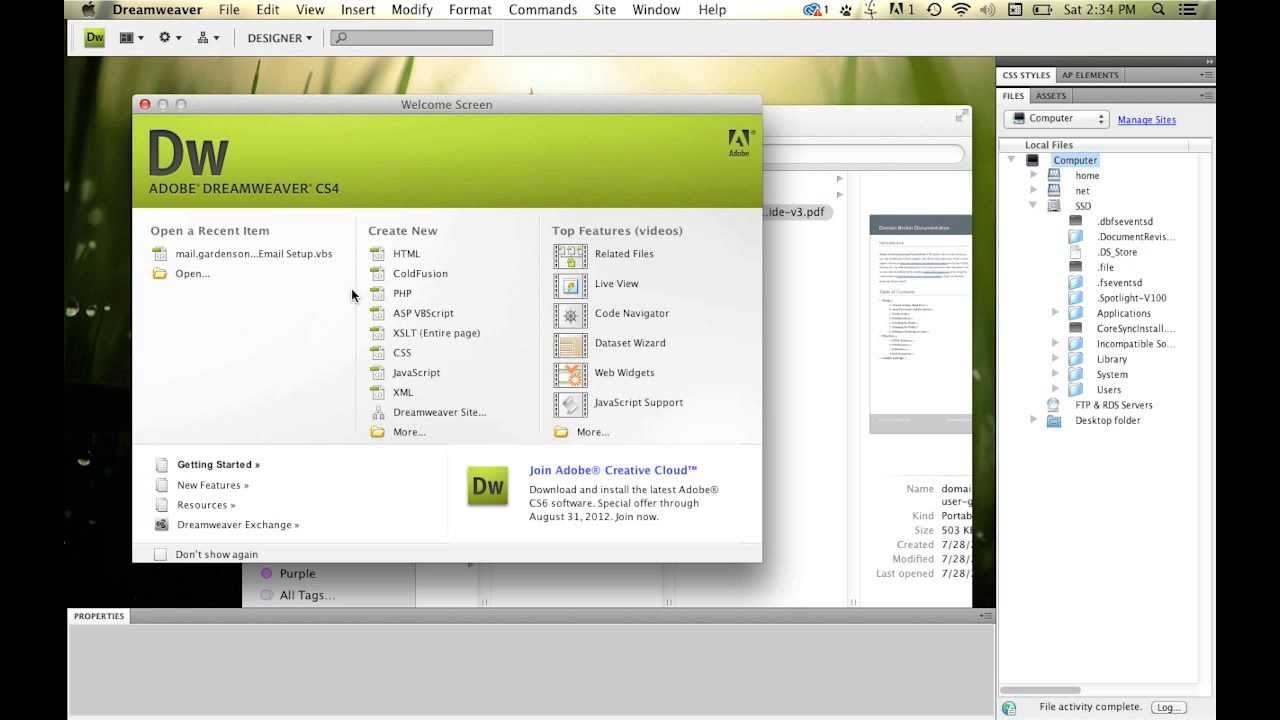Viewport: 1280px width, 720px height.
Task: Open the Computer site dropdown
Action: click(1056, 119)
